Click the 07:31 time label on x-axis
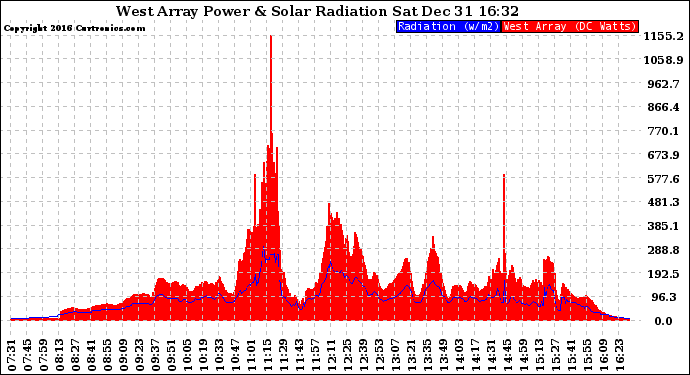690x375 pixels. click(12, 355)
